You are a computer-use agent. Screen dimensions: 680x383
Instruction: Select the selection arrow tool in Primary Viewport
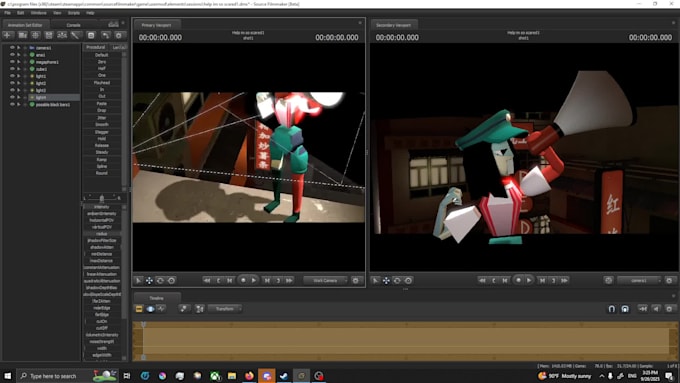[138, 281]
